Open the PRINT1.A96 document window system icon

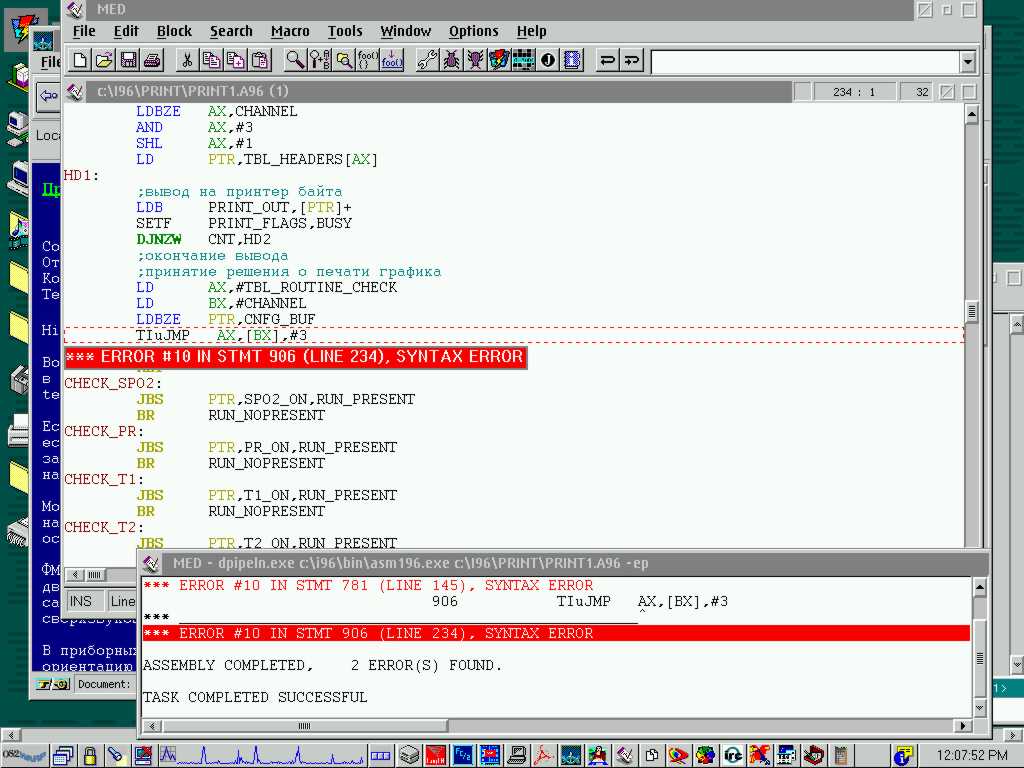tap(75, 91)
